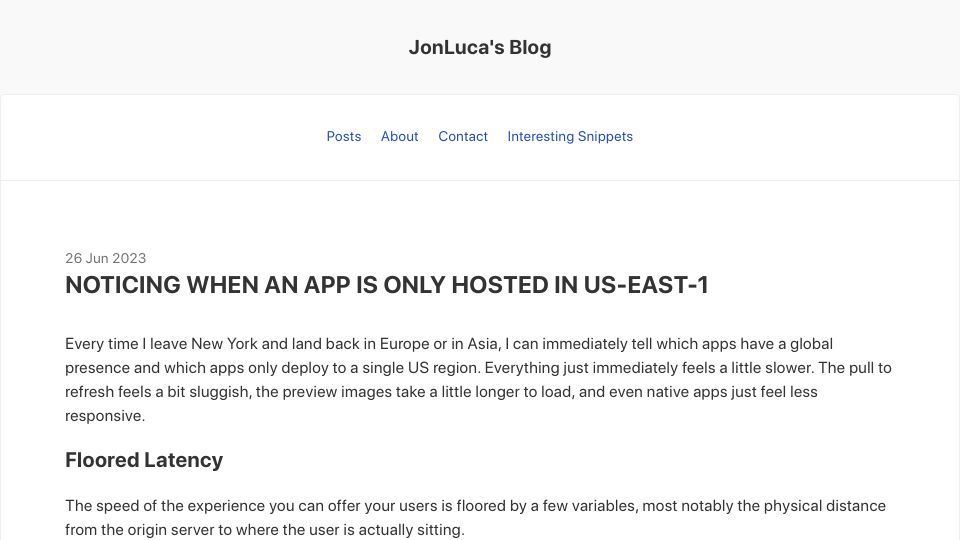The width and height of the screenshot is (960, 540).
Task: Open the Posts navigation link
Action: [x=343, y=137]
